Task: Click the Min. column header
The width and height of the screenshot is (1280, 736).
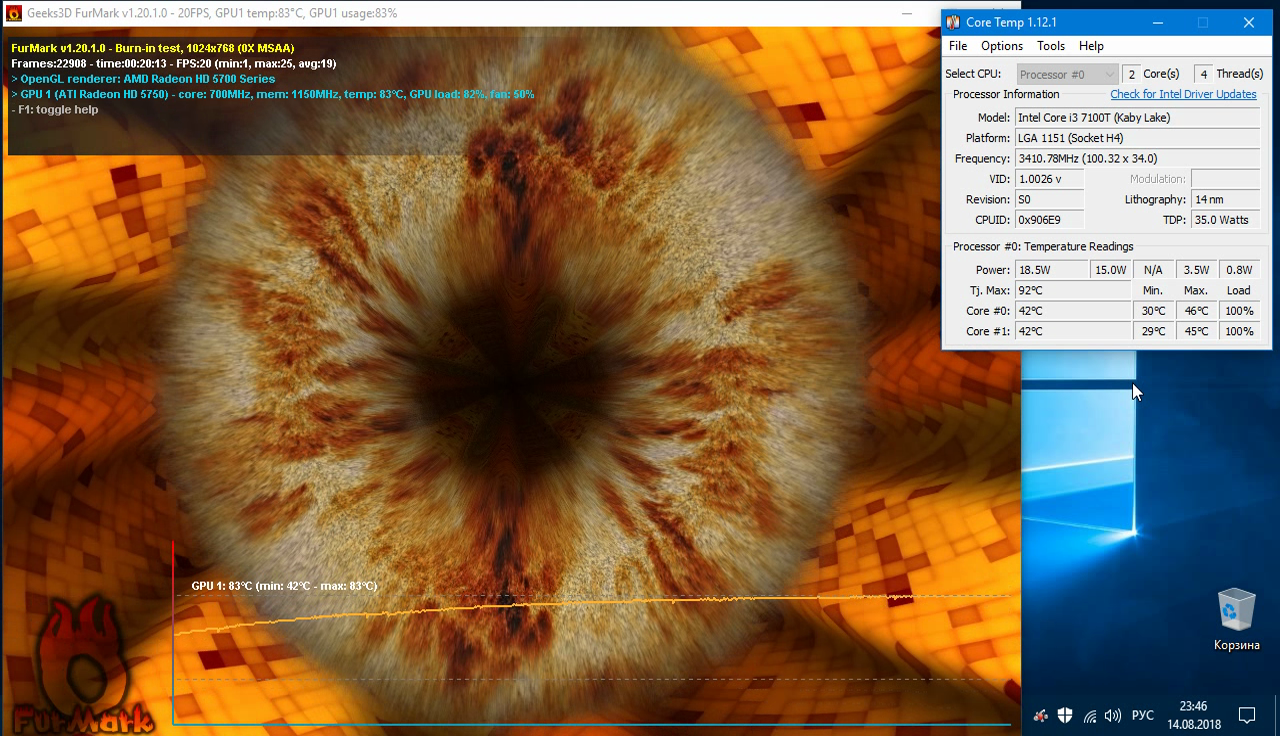Action: tap(1153, 290)
